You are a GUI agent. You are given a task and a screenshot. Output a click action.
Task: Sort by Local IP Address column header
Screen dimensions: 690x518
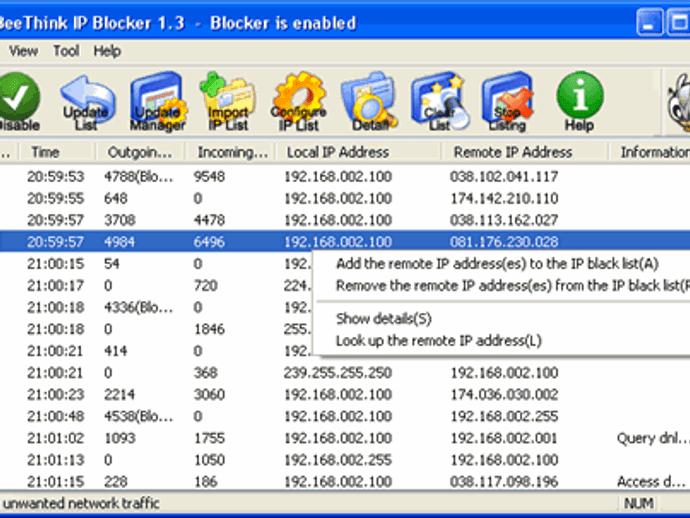pyautogui.click(x=359, y=152)
